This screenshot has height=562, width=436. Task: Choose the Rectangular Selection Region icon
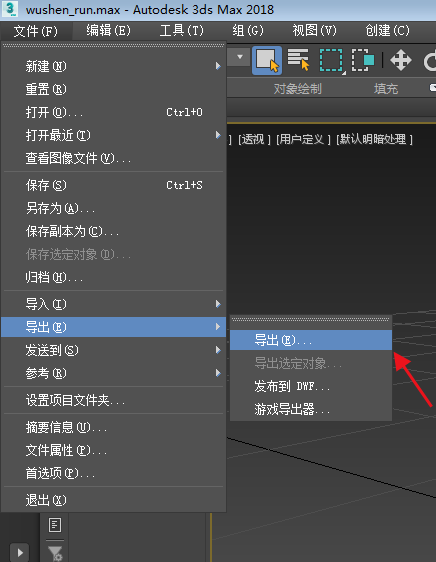[331, 60]
